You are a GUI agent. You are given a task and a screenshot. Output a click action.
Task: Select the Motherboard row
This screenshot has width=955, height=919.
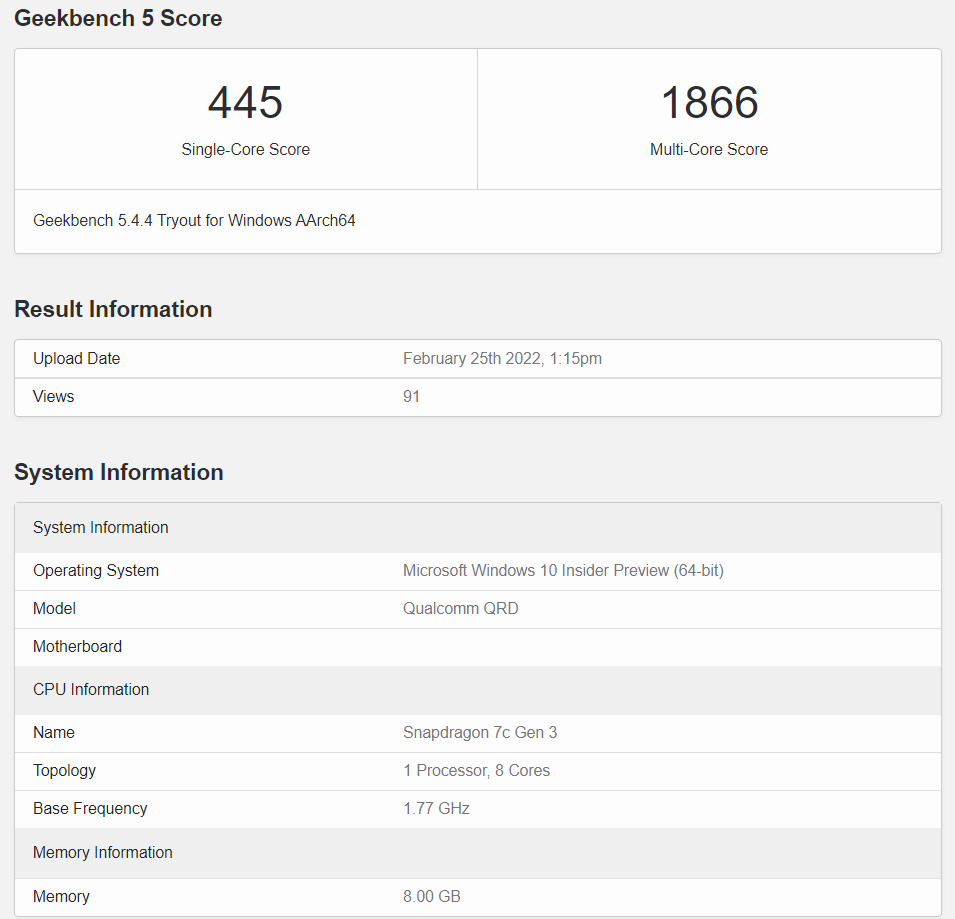pos(77,646)
